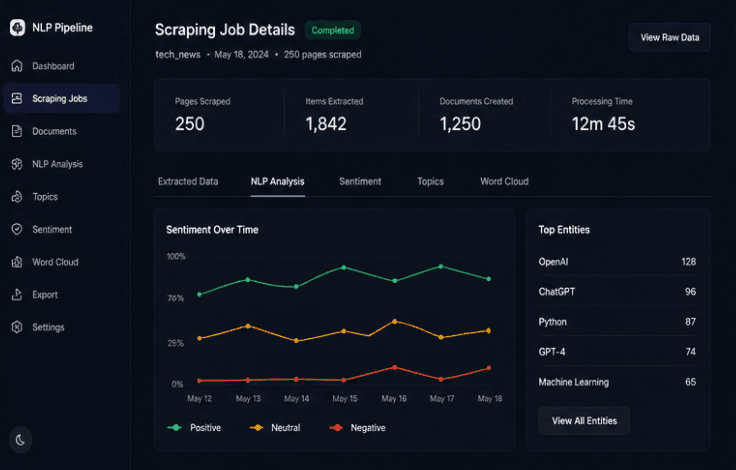Click the Python entity row
The image size is (736, 470).
tap(617, 322)
